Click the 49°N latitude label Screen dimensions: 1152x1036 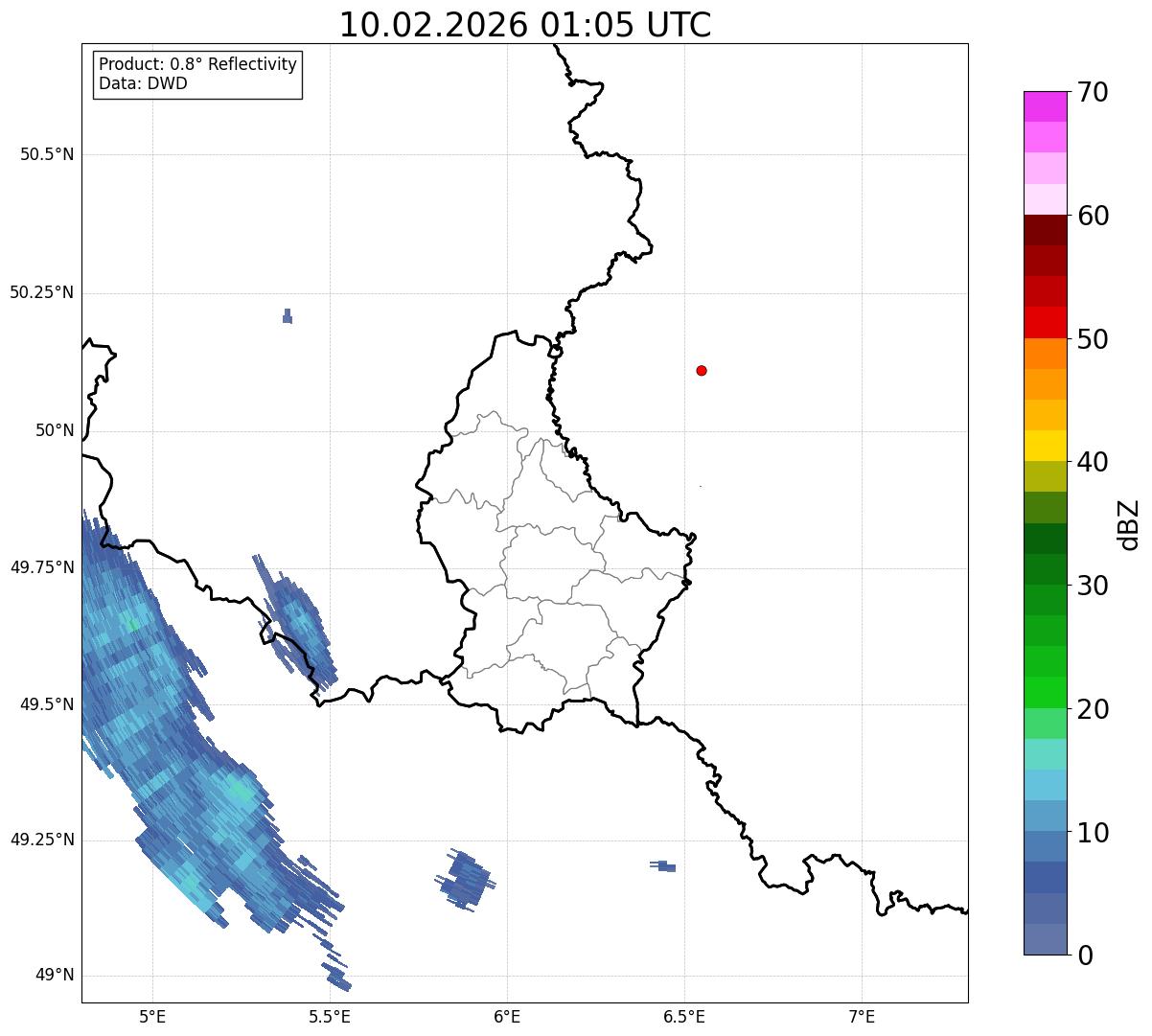click(x=55, y=976)
